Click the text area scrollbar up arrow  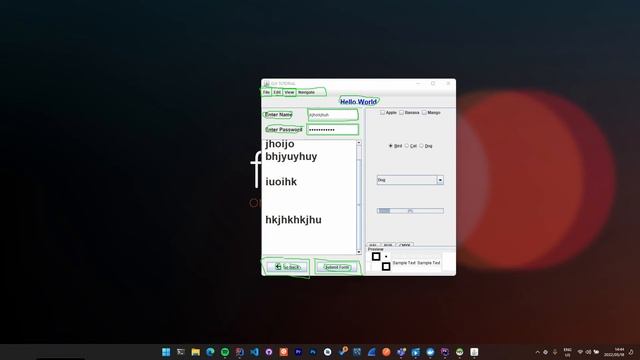(x=359, y=143)
